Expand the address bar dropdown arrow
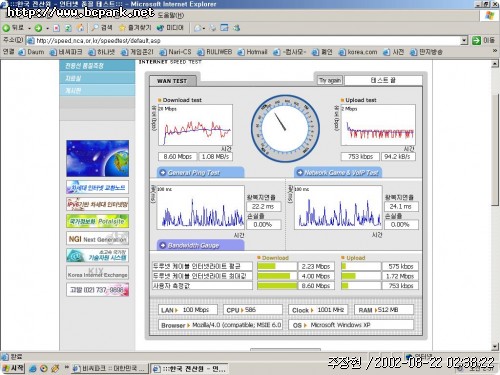The image size is (500, 375). (x=464, y=41)
